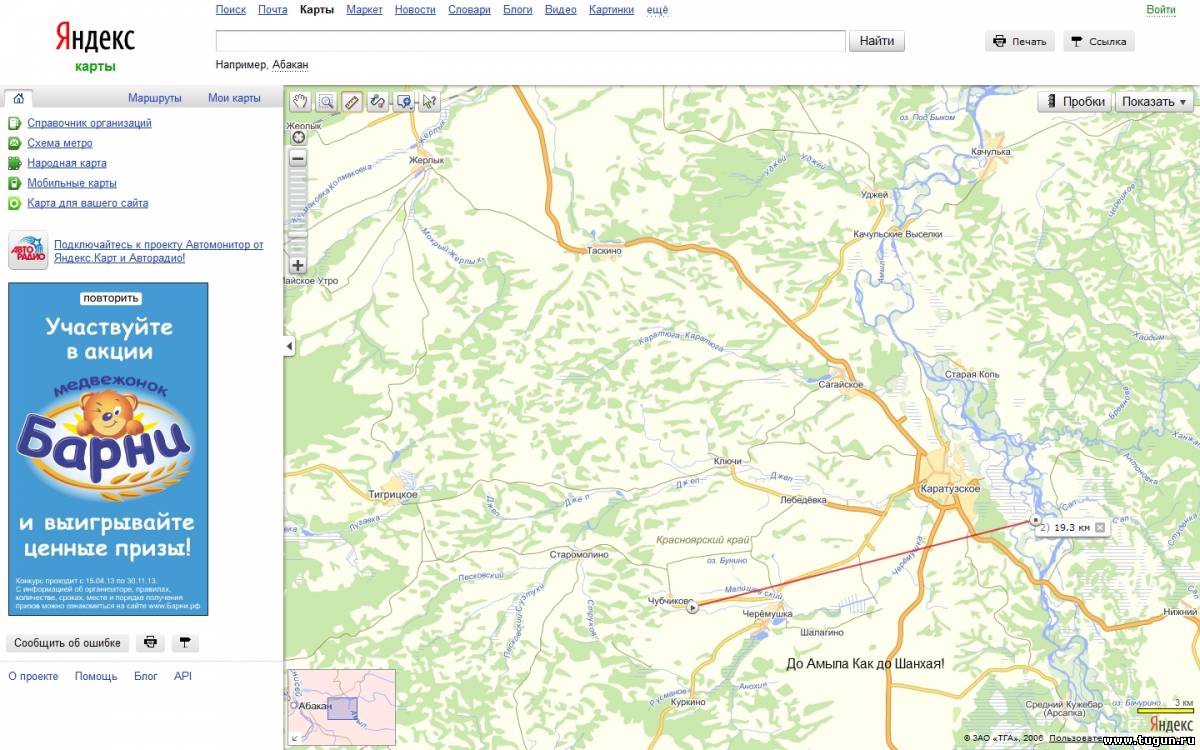The image size is (1200, 750).
Task: Open the Автомонитор project link
Action: pos(159,251)
